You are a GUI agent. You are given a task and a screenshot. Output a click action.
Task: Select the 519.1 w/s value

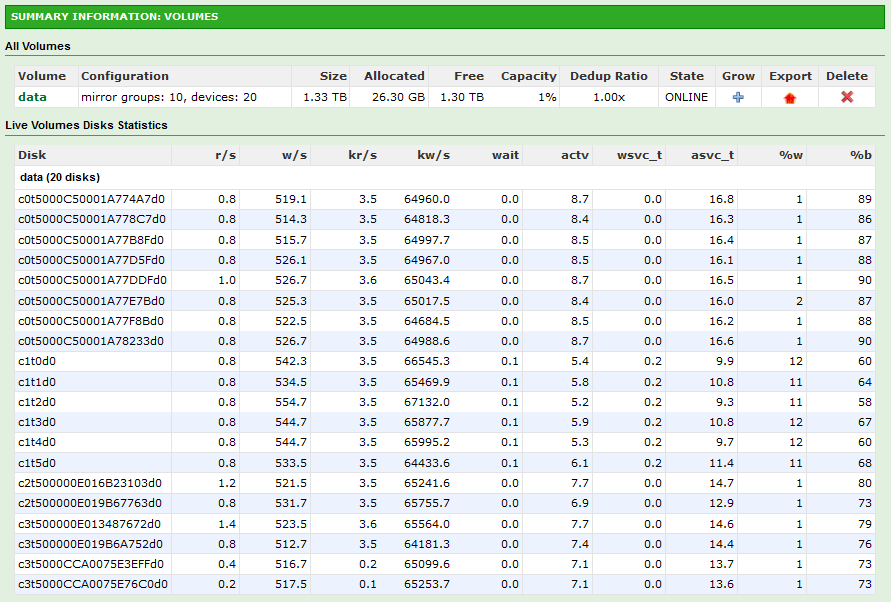tap(291, 200)
